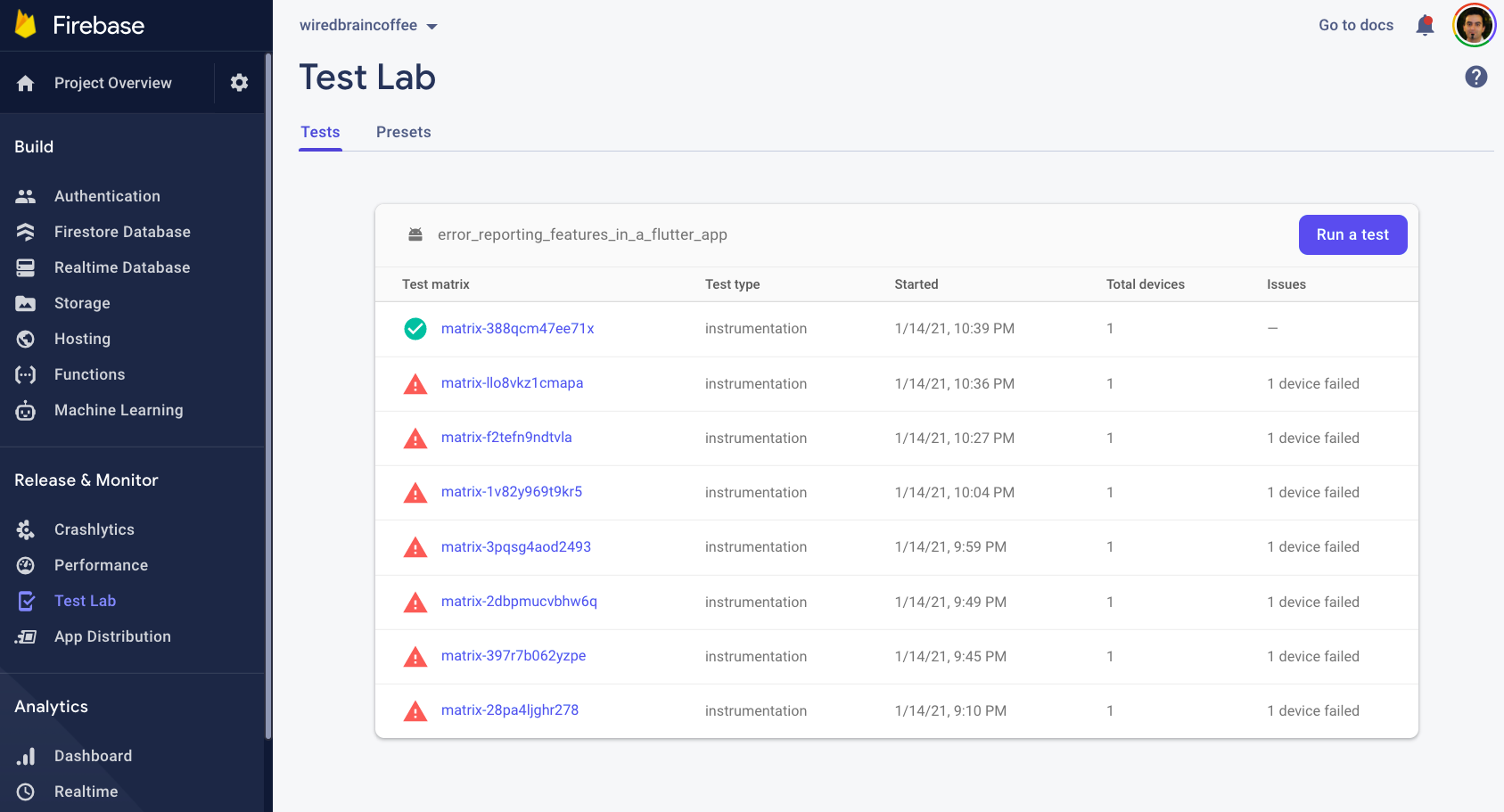Open the help question mark icon
The height and width of the screenshot is (812, 1504).
[x=1476, y=77]
